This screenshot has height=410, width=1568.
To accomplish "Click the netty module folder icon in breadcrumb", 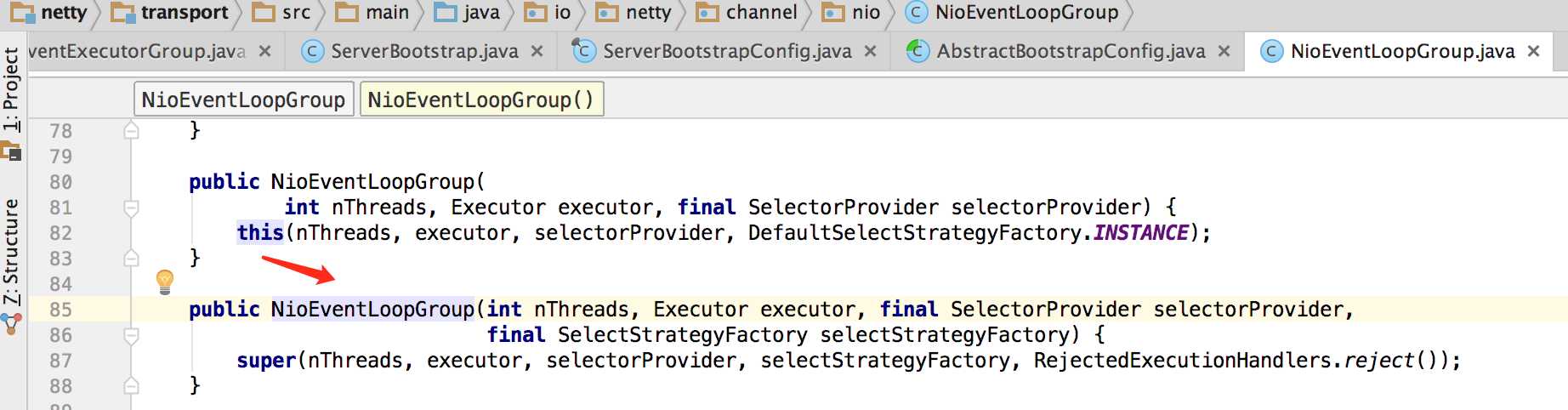I will pyautogui.click(x=23, y=12).
